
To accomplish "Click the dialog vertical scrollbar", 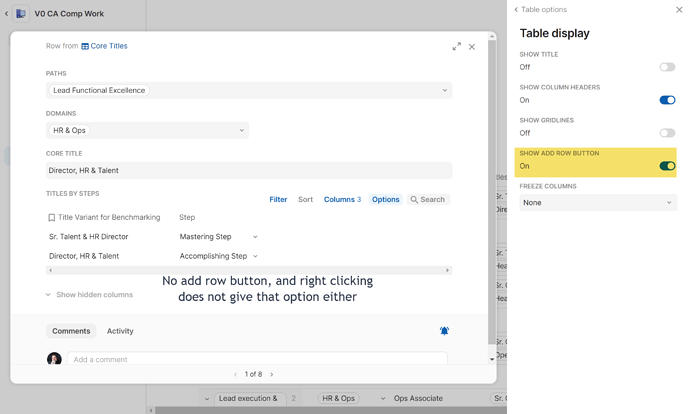I will [x=492, y=191].
